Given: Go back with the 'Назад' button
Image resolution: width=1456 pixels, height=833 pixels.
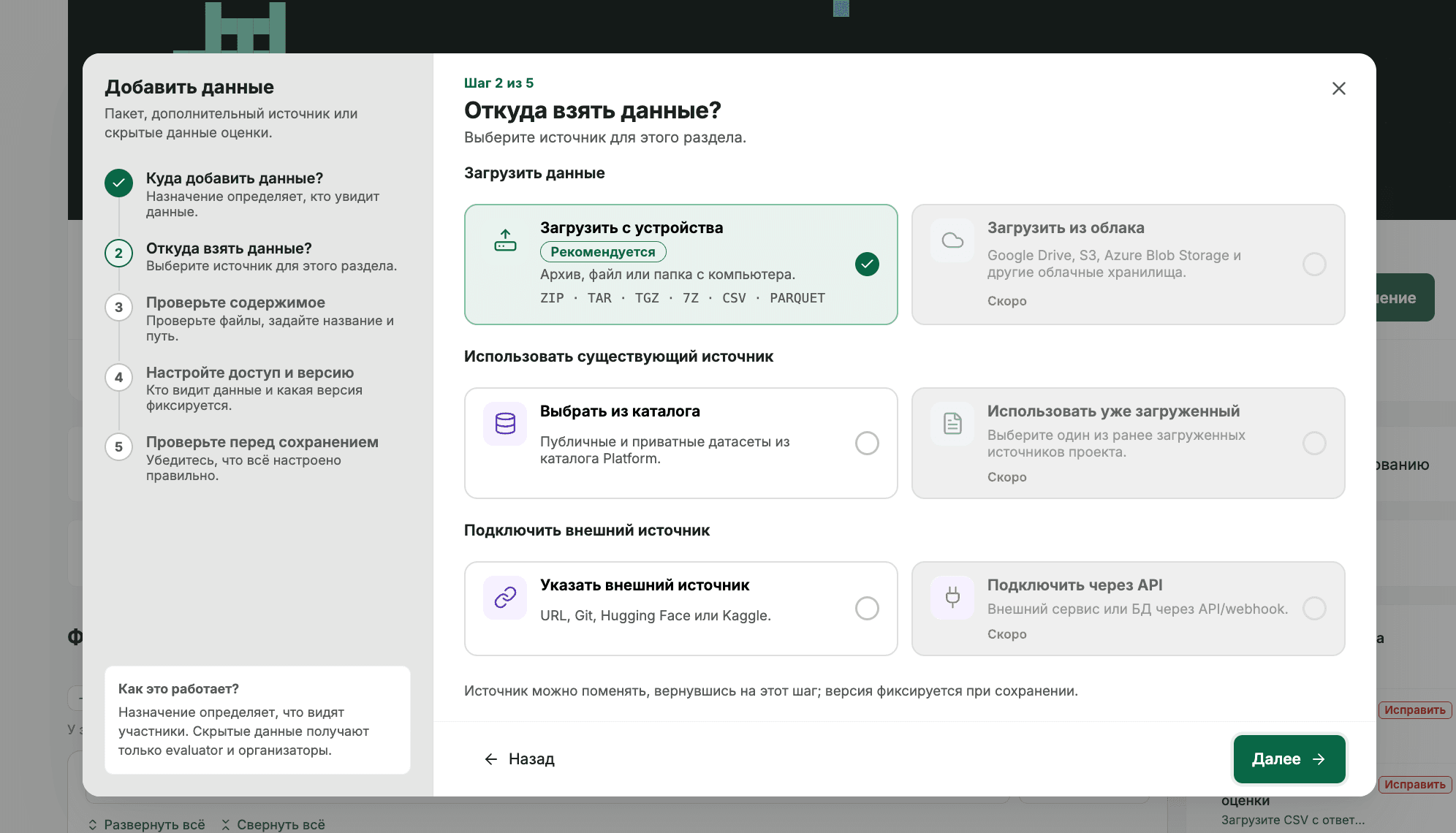Looking at the screenshot, I should coord(520,759).
